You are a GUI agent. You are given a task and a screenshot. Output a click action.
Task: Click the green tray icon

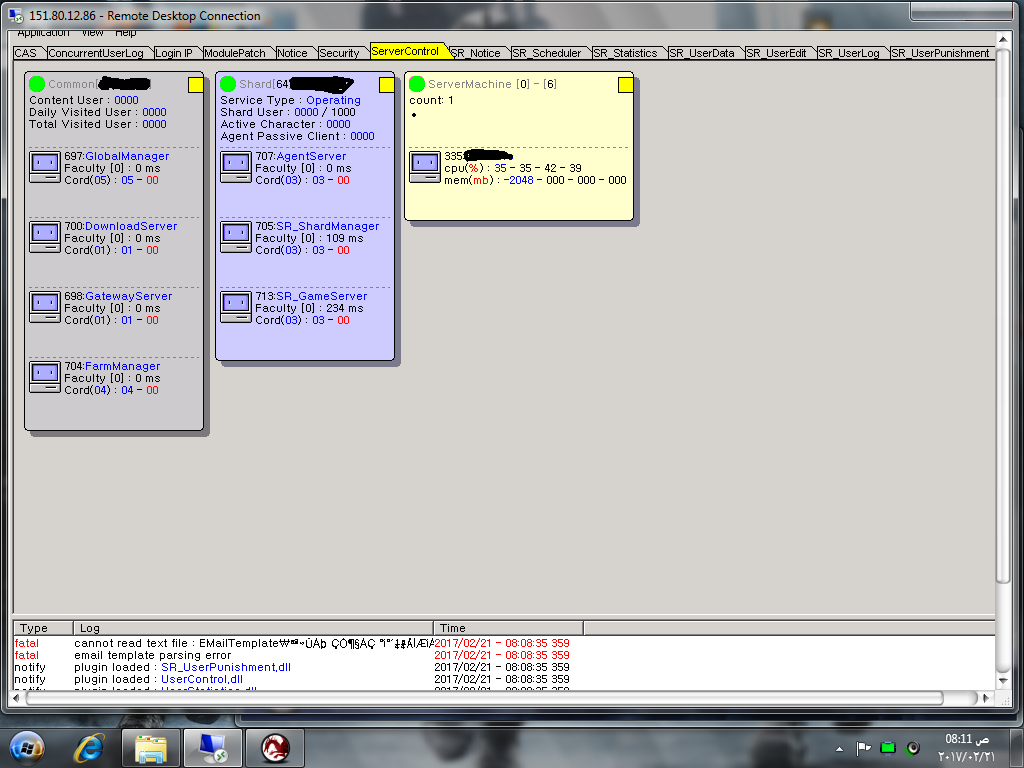pos(888,748)
